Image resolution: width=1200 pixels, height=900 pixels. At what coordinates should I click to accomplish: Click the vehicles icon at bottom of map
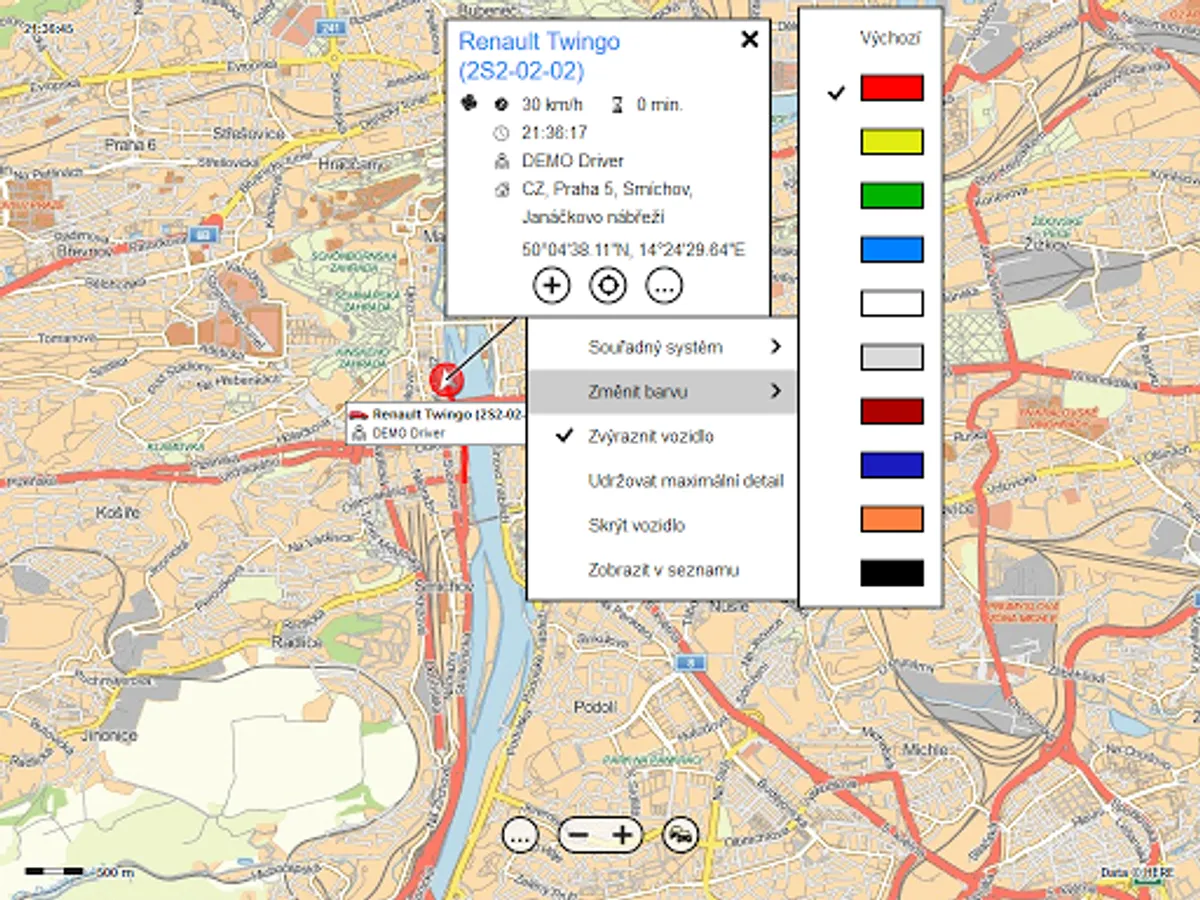click(681, 834)
